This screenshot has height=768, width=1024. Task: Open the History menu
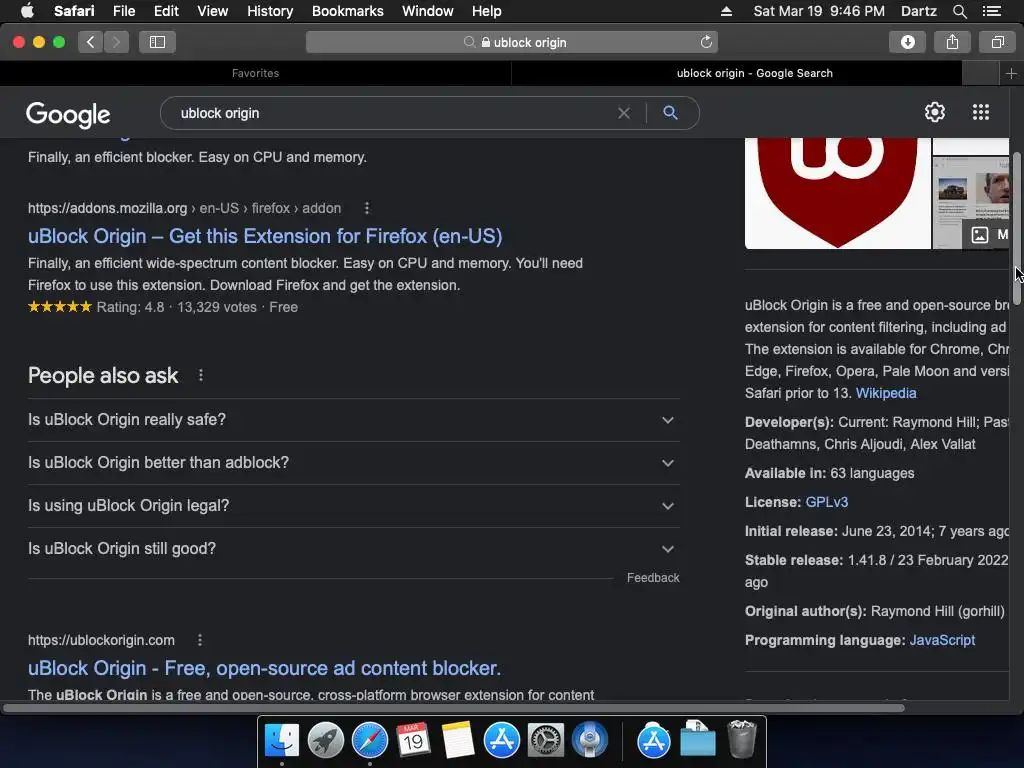point(270,11)
